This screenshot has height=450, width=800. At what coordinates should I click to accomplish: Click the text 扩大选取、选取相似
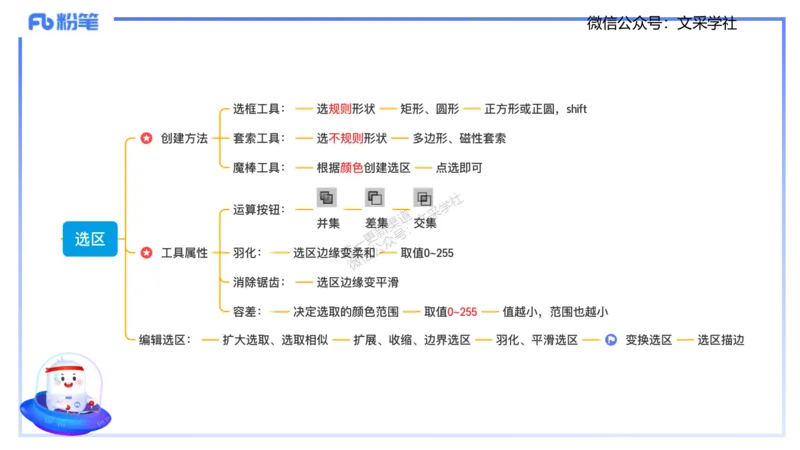276,340
